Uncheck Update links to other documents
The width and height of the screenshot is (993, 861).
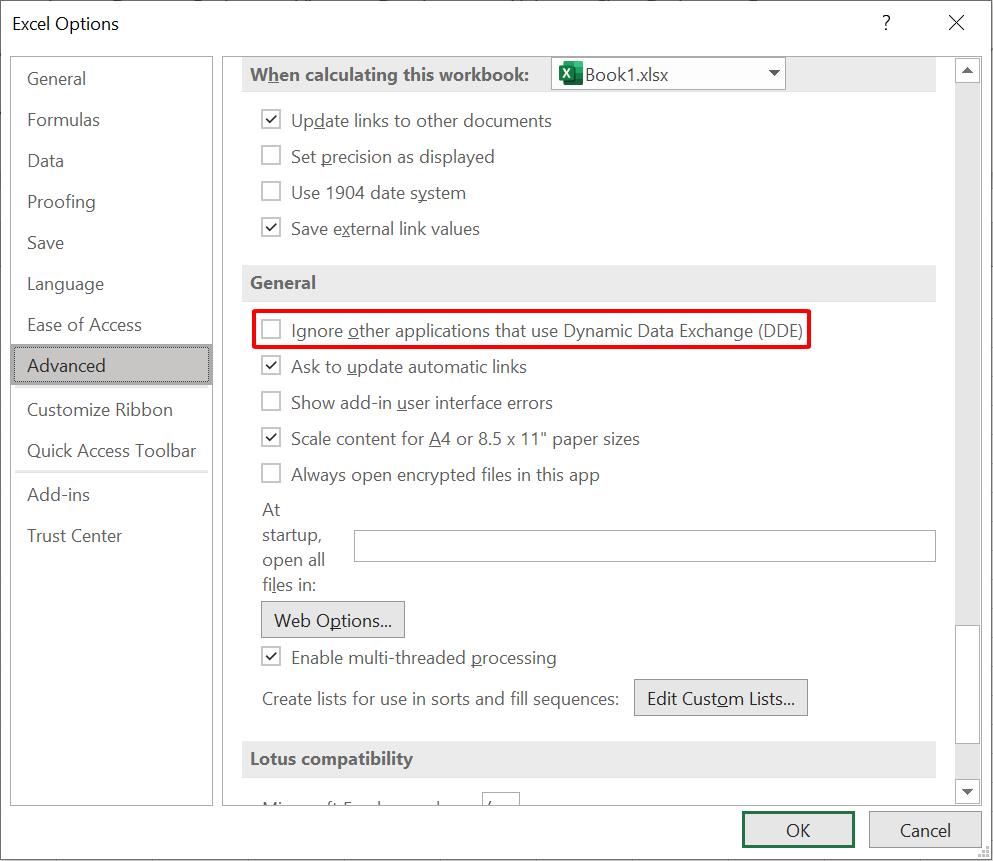(270, 120)
